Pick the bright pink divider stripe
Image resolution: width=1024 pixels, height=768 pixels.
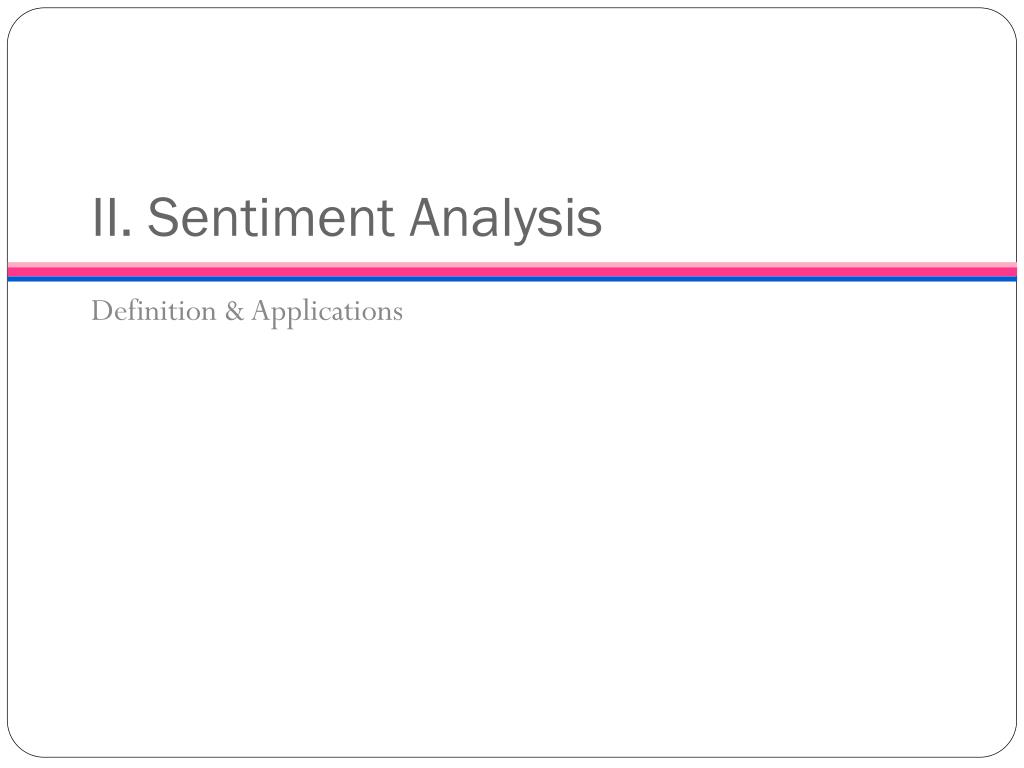point(512,272)
